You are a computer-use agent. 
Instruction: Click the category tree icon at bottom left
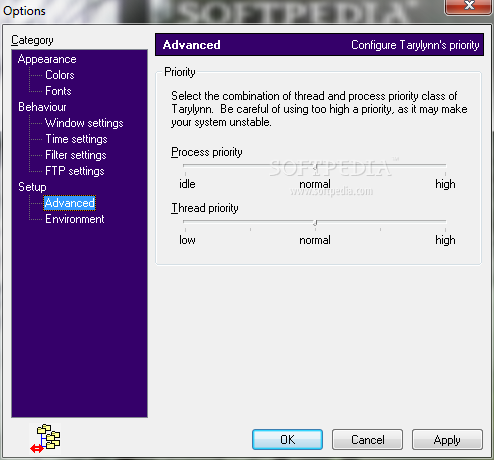45,438
